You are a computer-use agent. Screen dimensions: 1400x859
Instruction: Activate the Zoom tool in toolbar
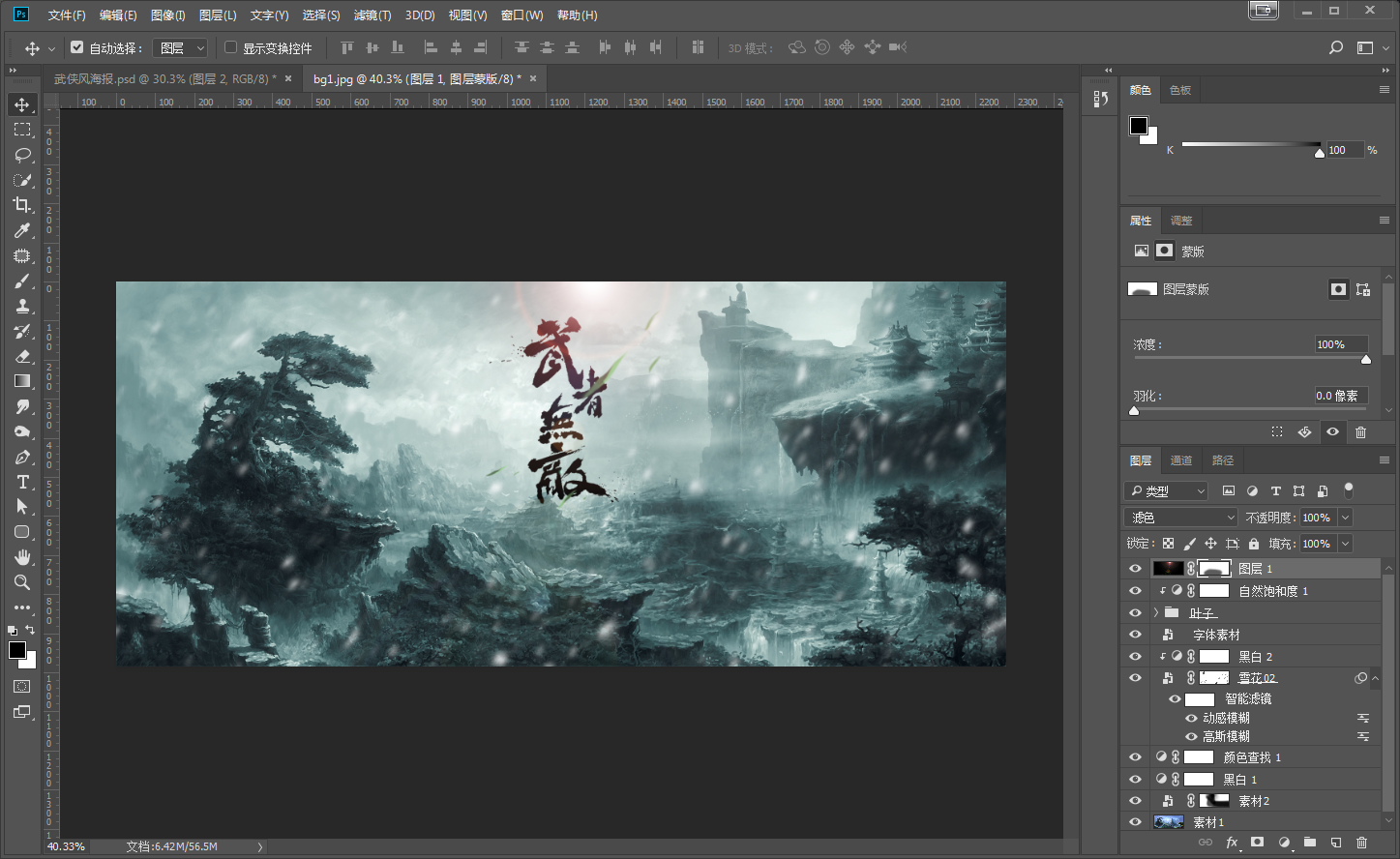[22, 582]
